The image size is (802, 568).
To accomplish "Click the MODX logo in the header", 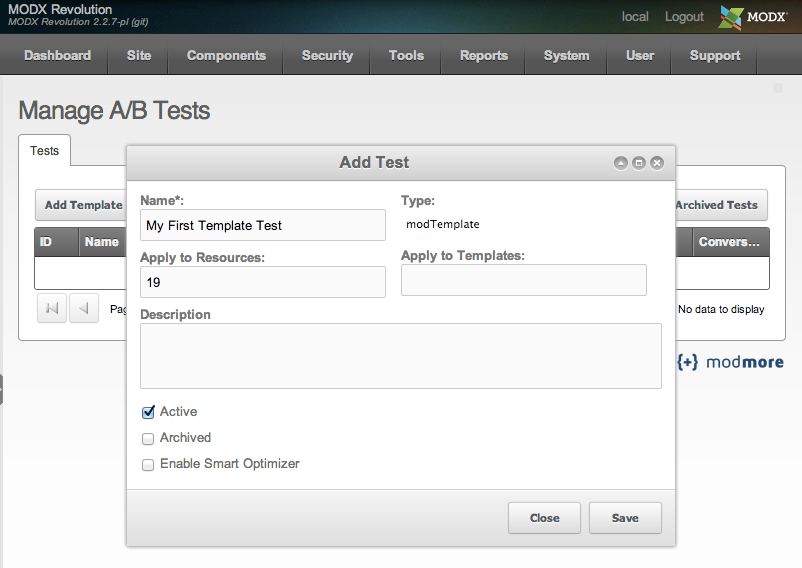I will [x=753, y=17].
